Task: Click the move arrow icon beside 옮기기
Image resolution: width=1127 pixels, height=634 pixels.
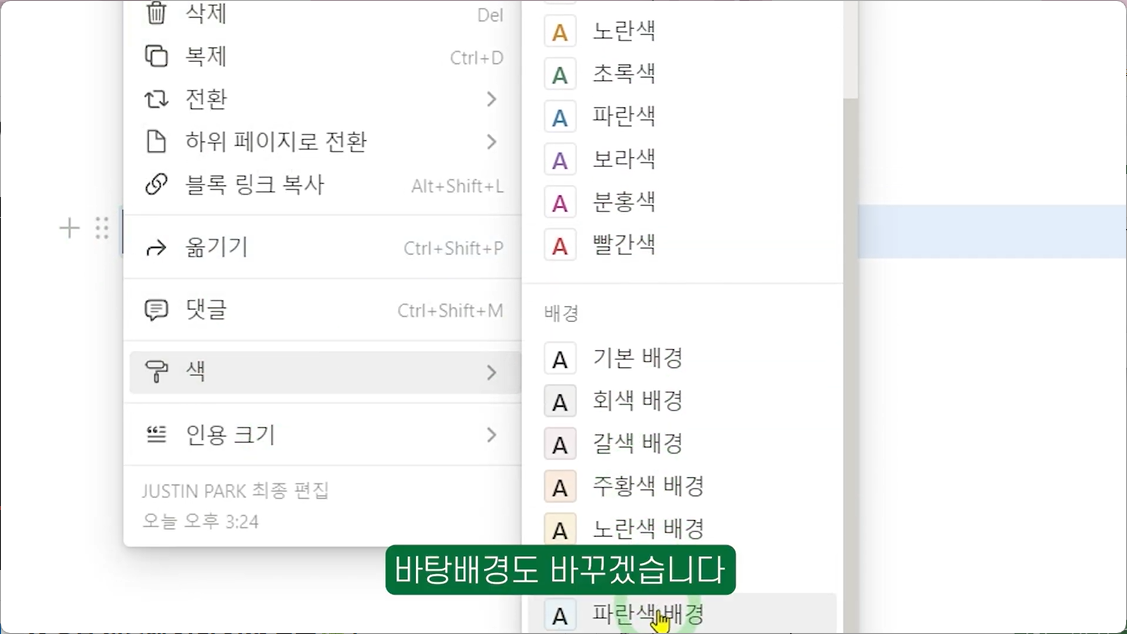Action: [156, 248]
